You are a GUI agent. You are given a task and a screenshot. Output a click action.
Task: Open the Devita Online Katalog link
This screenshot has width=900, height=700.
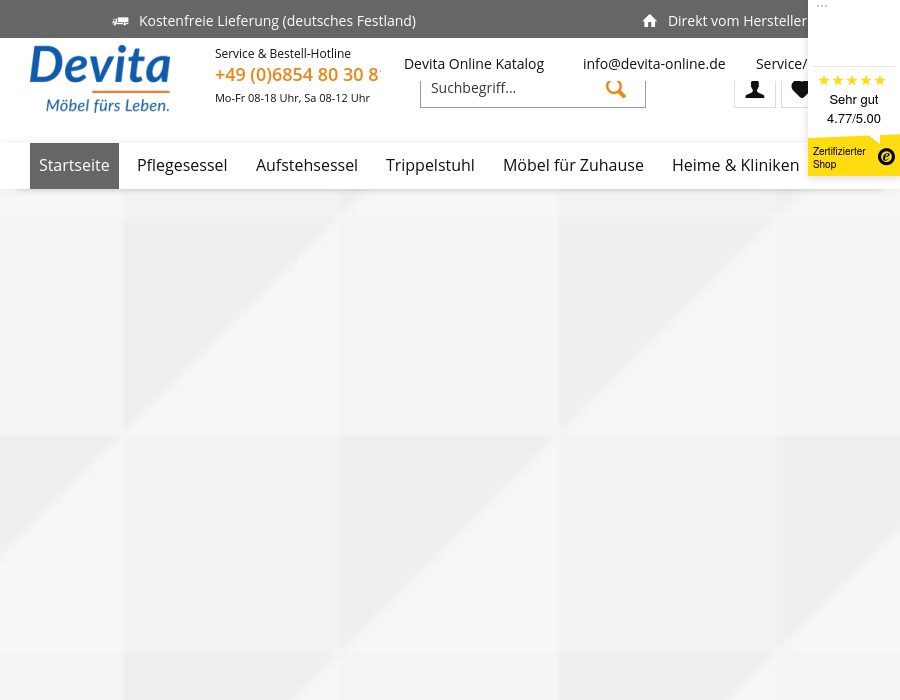[x=474, y=63]
